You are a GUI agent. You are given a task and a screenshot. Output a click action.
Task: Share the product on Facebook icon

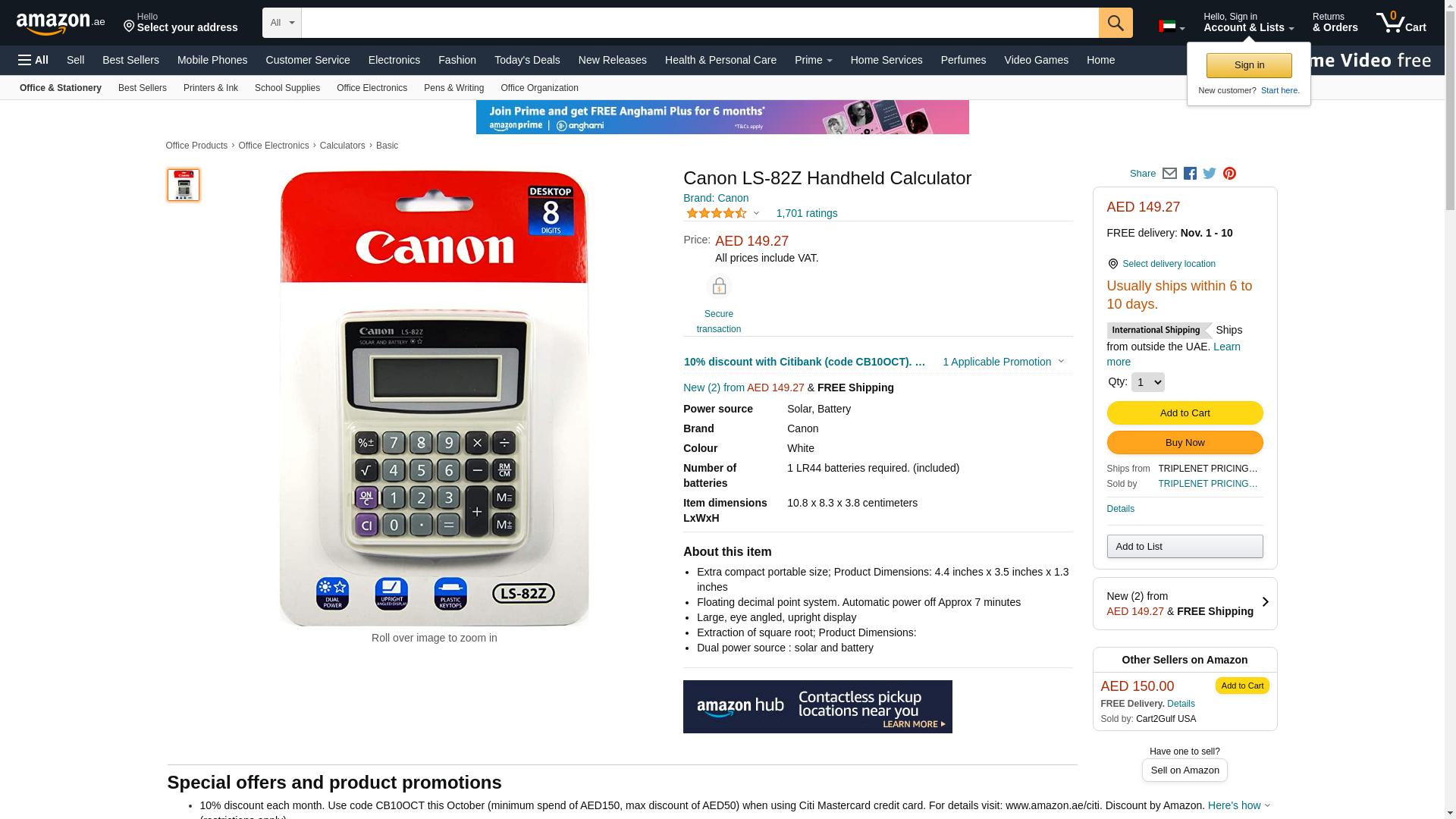coord(1190,174)
